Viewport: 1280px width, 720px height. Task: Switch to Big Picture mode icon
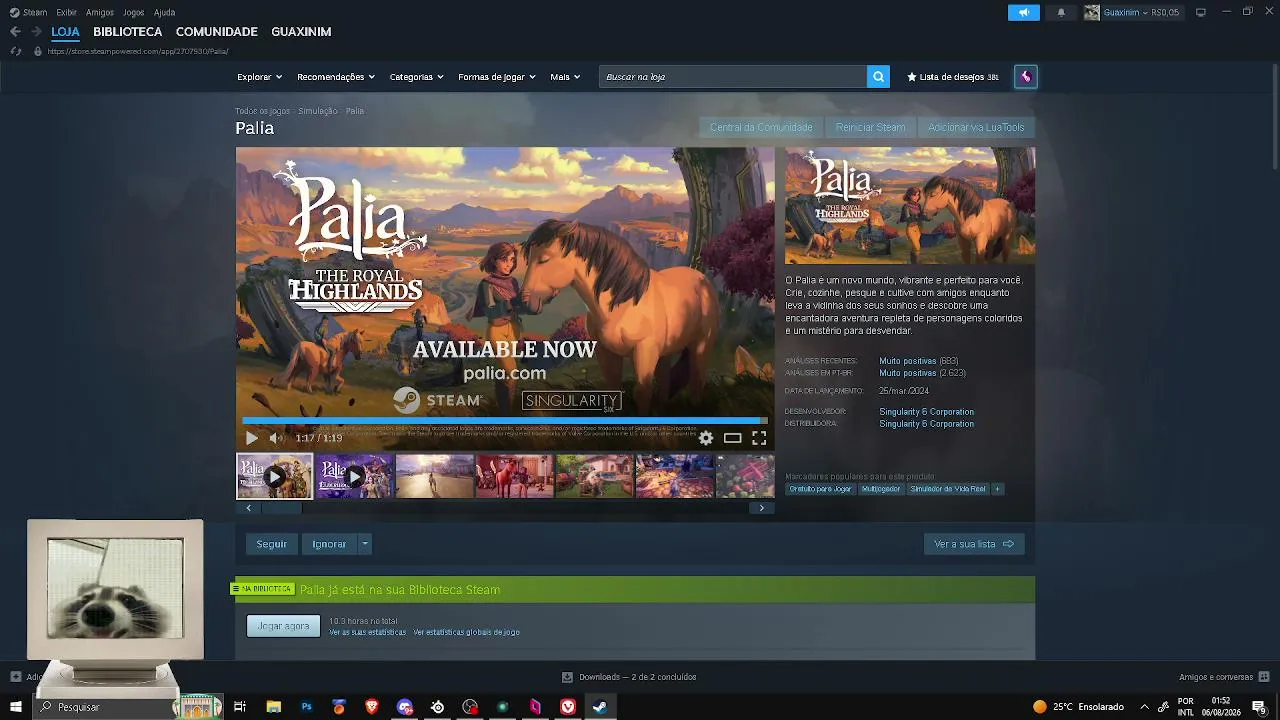[x=1200, y=12]
